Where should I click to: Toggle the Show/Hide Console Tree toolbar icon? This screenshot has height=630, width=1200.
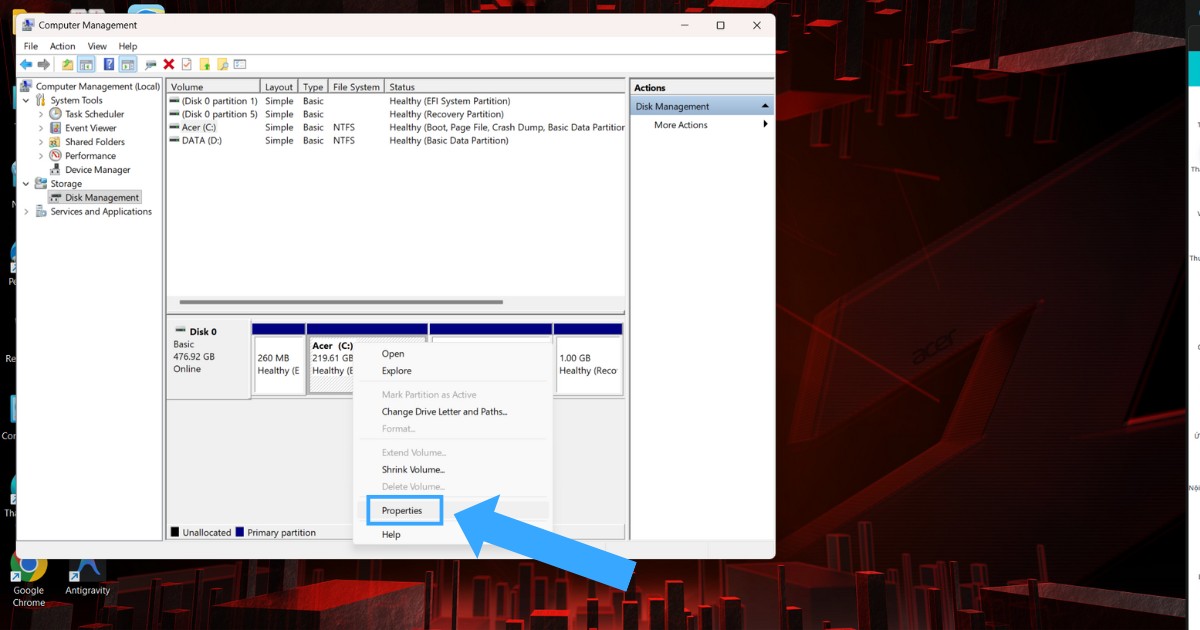(x=87, y=65)
